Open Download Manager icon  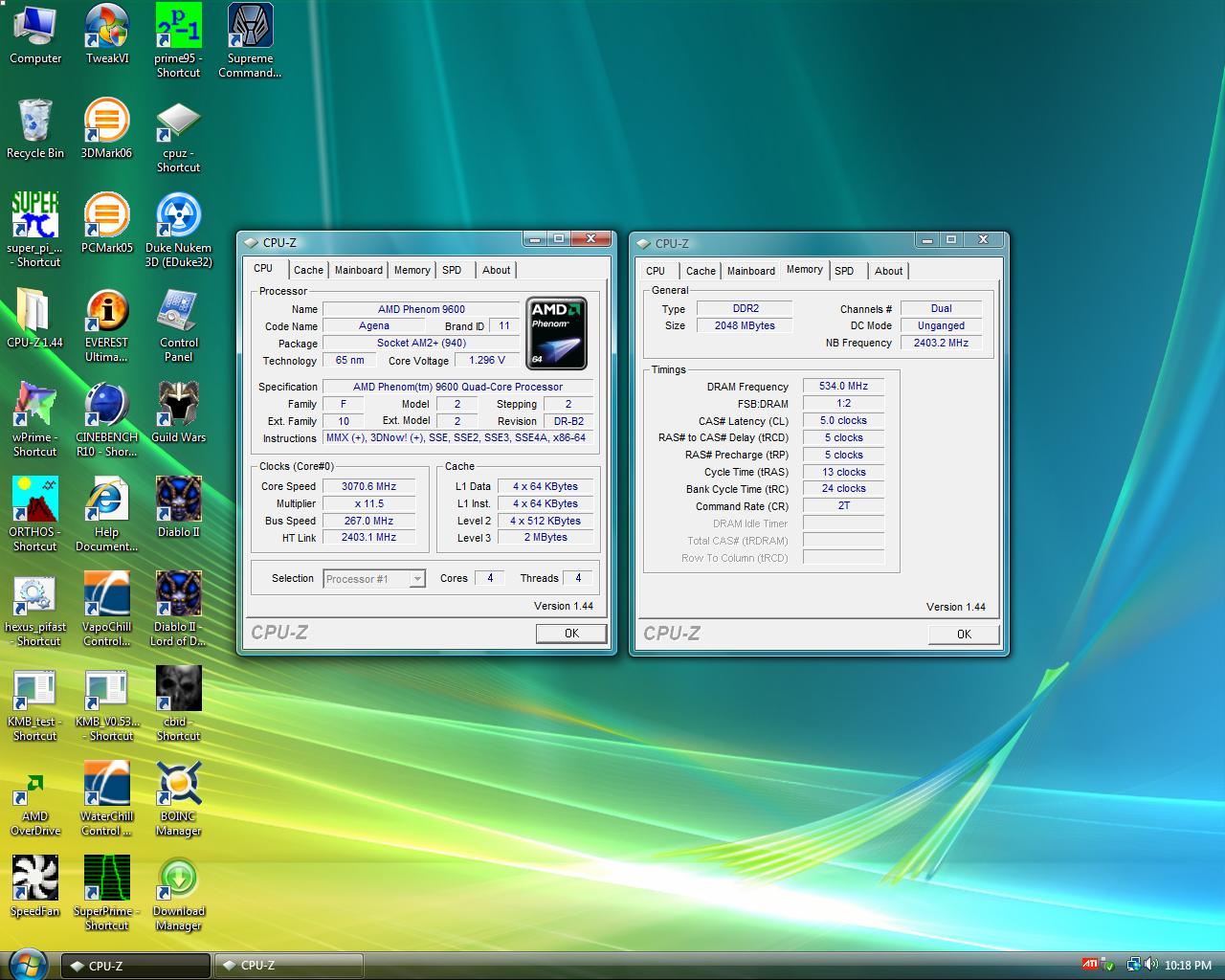tap(178, 893)
